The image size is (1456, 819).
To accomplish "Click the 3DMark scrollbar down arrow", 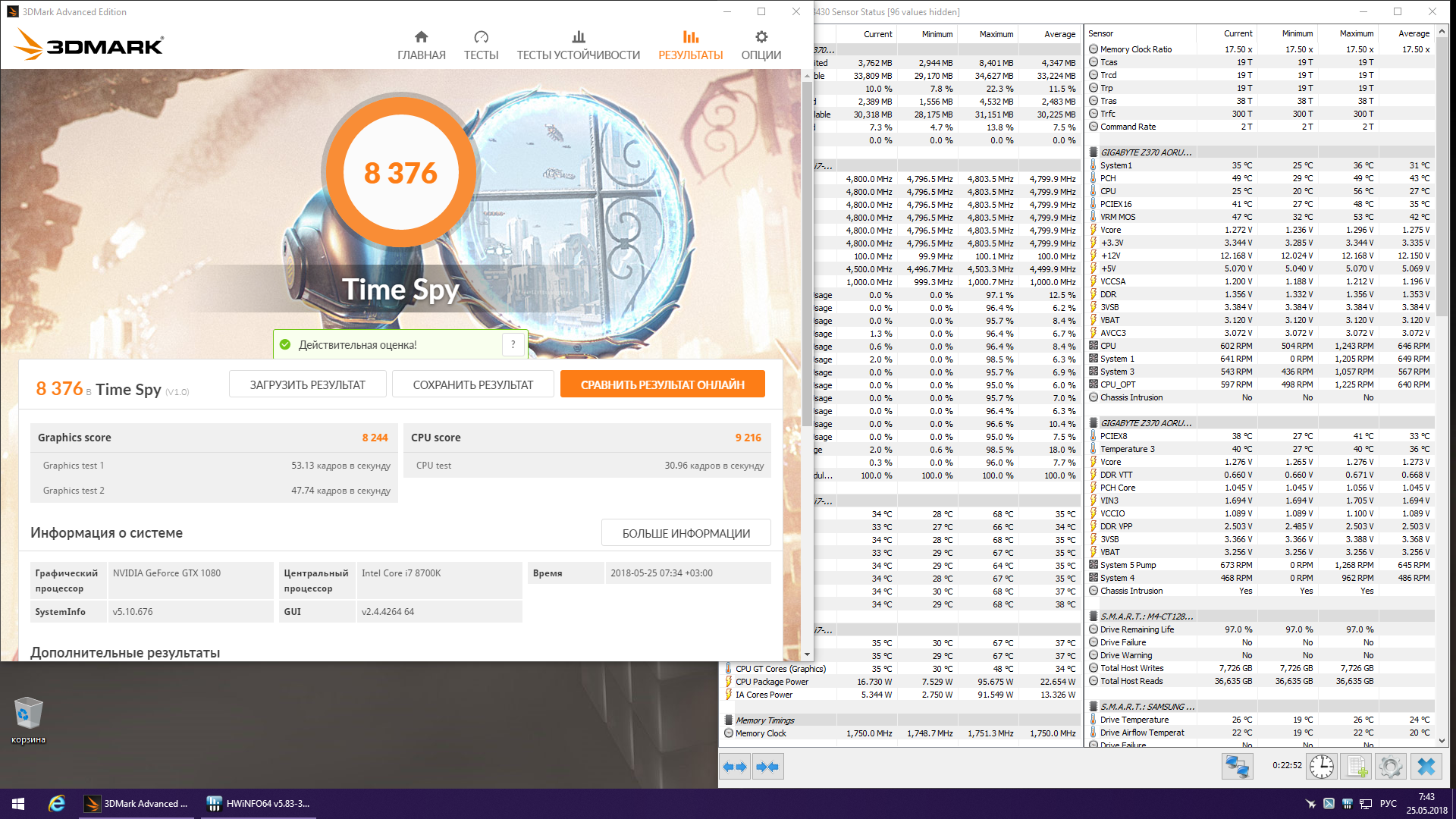I will click(807, 654).
